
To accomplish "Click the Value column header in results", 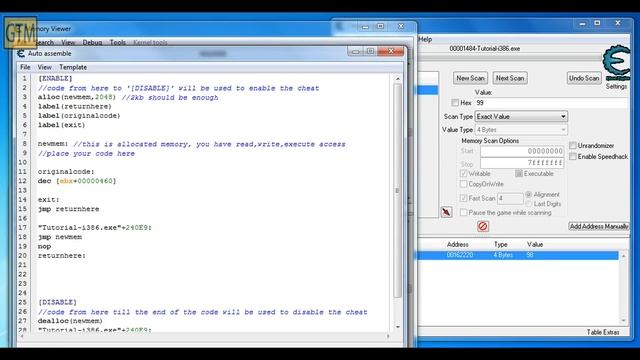I will pyautogui.click(x=535, y=244).
